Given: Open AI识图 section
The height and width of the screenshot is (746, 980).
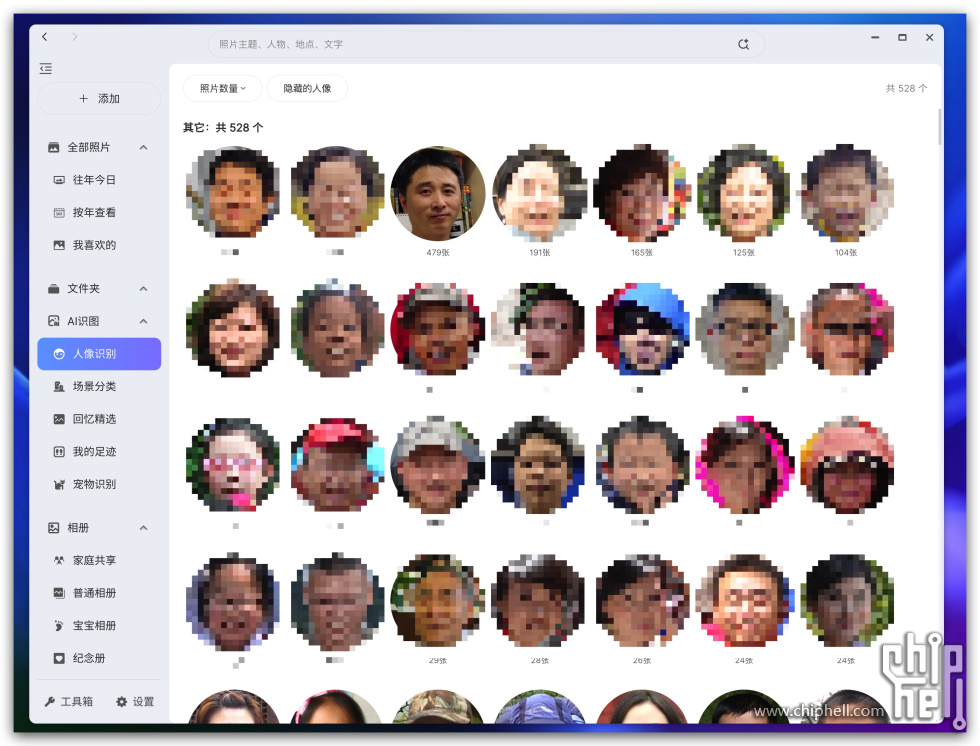Looking at the screenshot, I should 82,321.
